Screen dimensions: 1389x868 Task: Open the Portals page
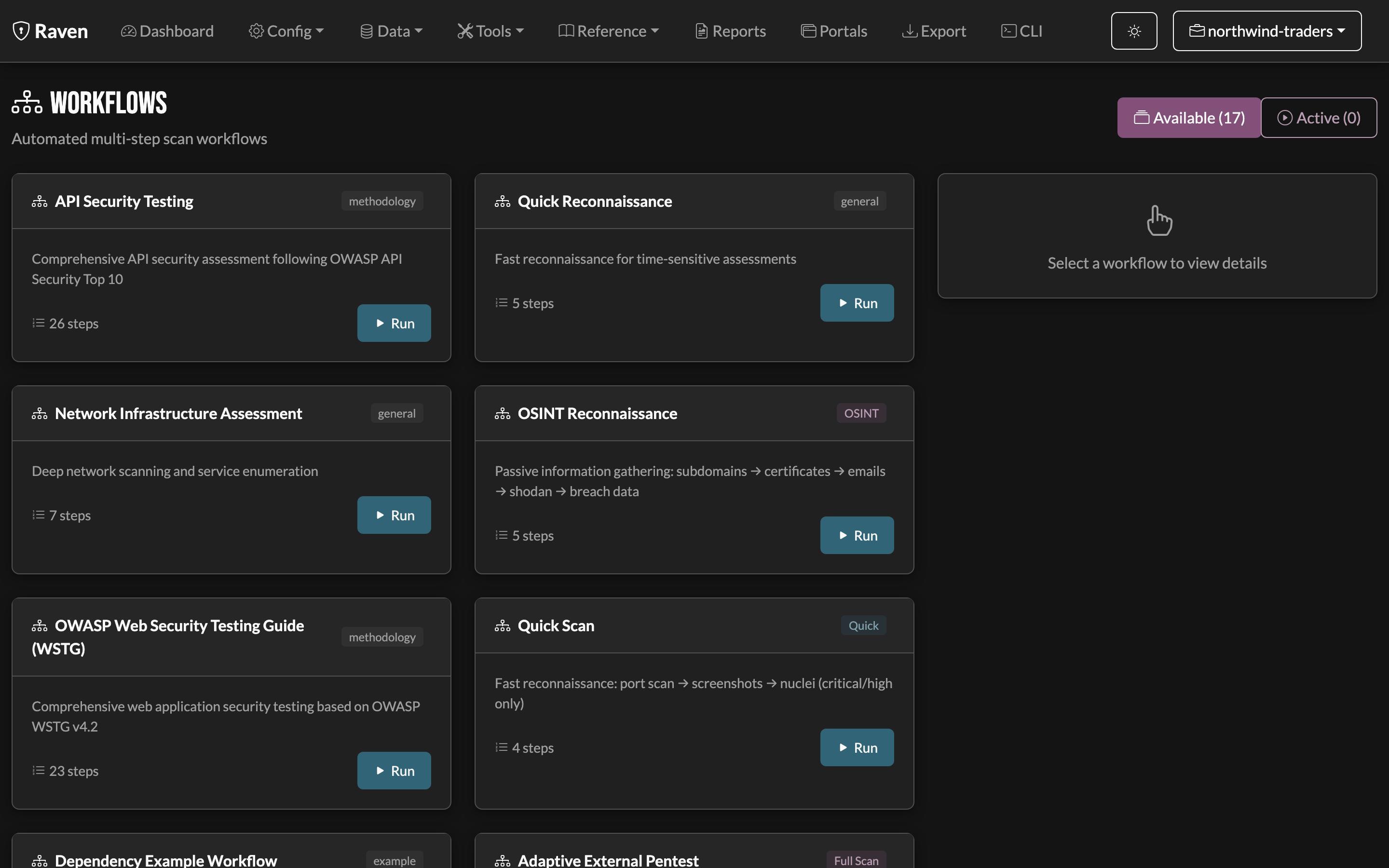834,31
